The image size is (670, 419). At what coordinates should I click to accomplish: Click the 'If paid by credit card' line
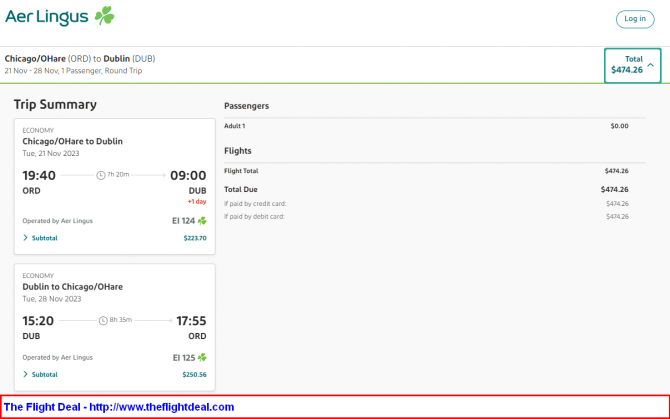coord(426,204)
